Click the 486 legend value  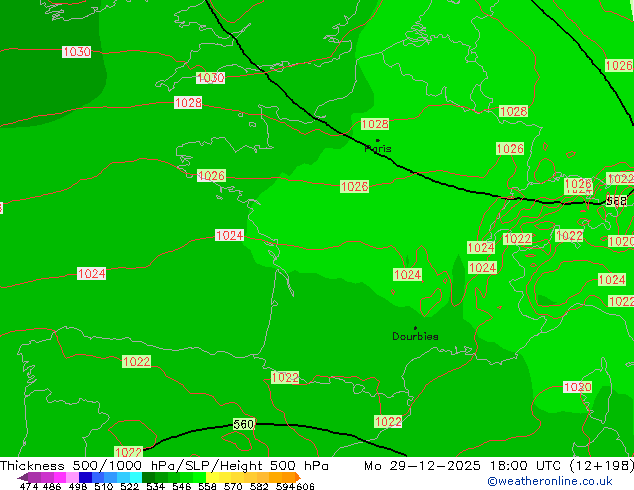point(52,486)
